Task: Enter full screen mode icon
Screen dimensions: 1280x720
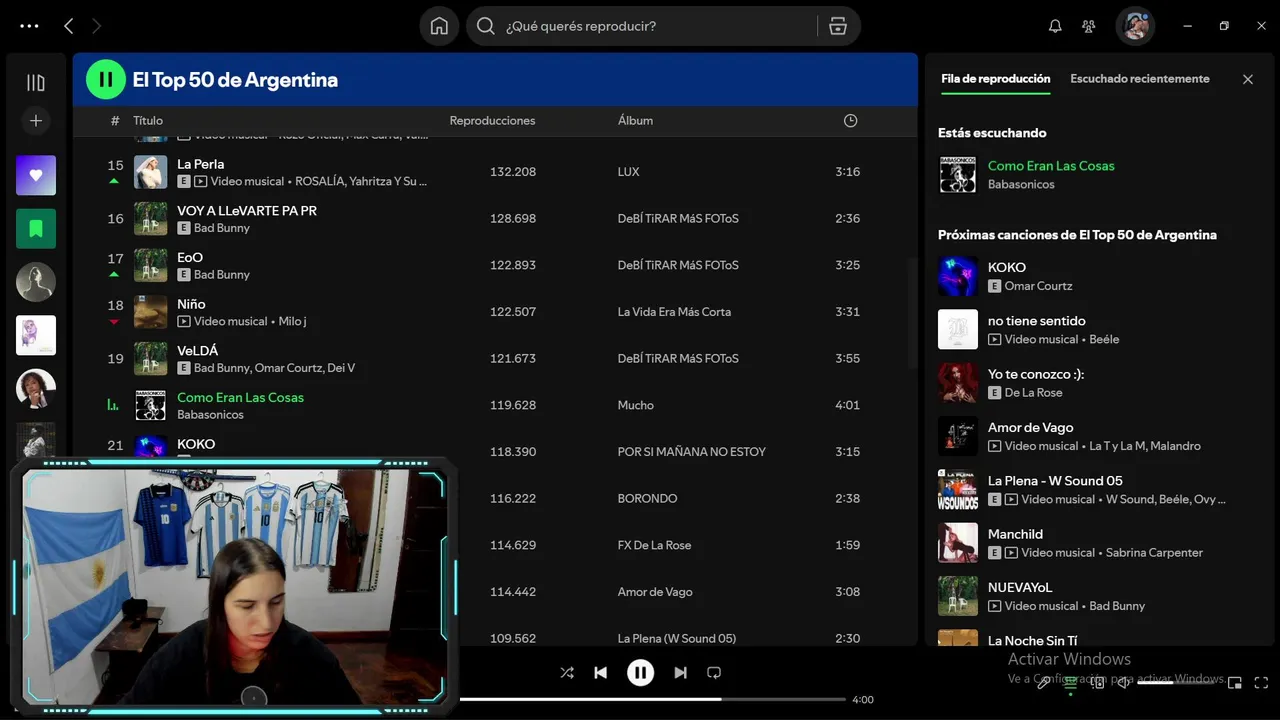Action: pyautogui.click(x=1261, y=683)
